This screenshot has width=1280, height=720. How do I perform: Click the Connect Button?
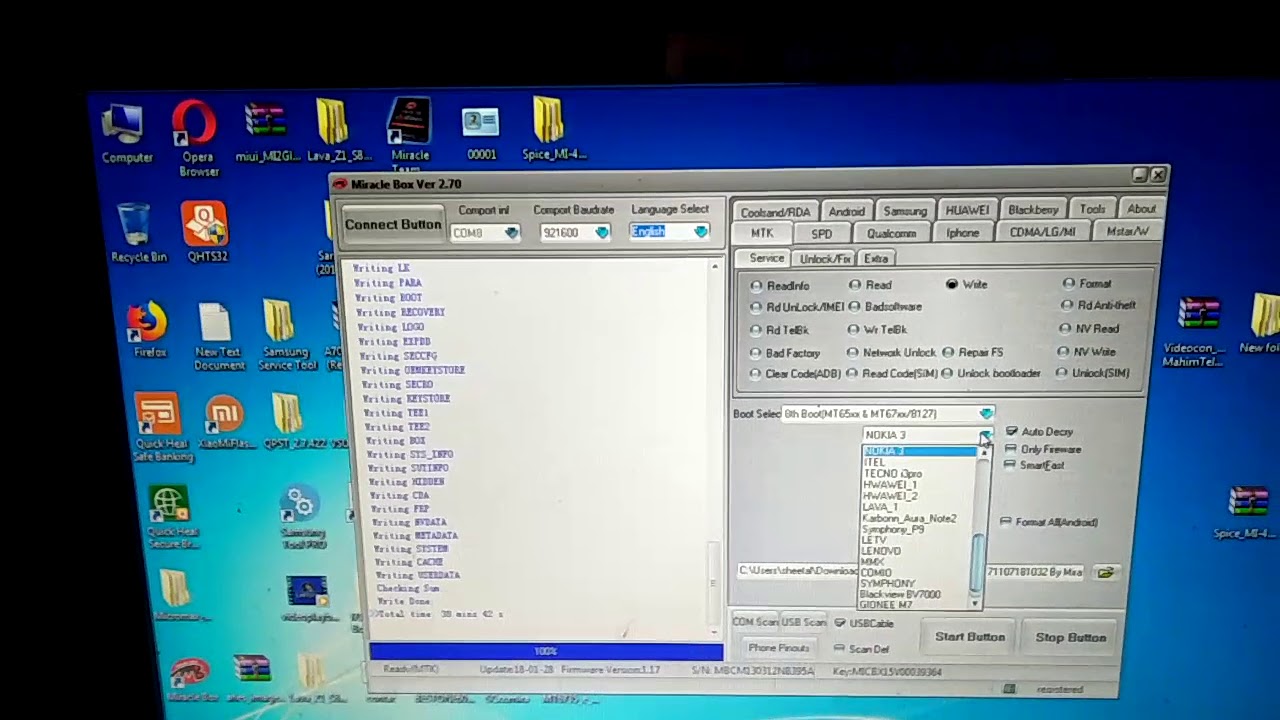pos(393,225)
